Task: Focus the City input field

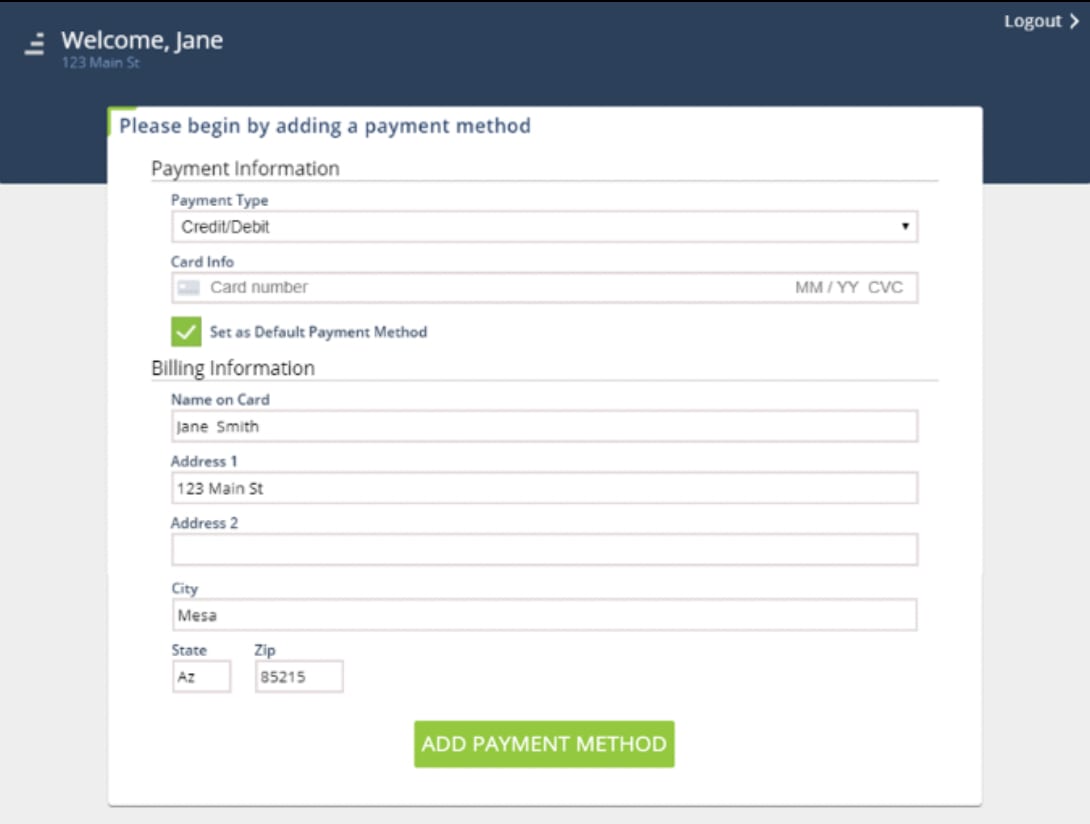Action: [544, 615]
